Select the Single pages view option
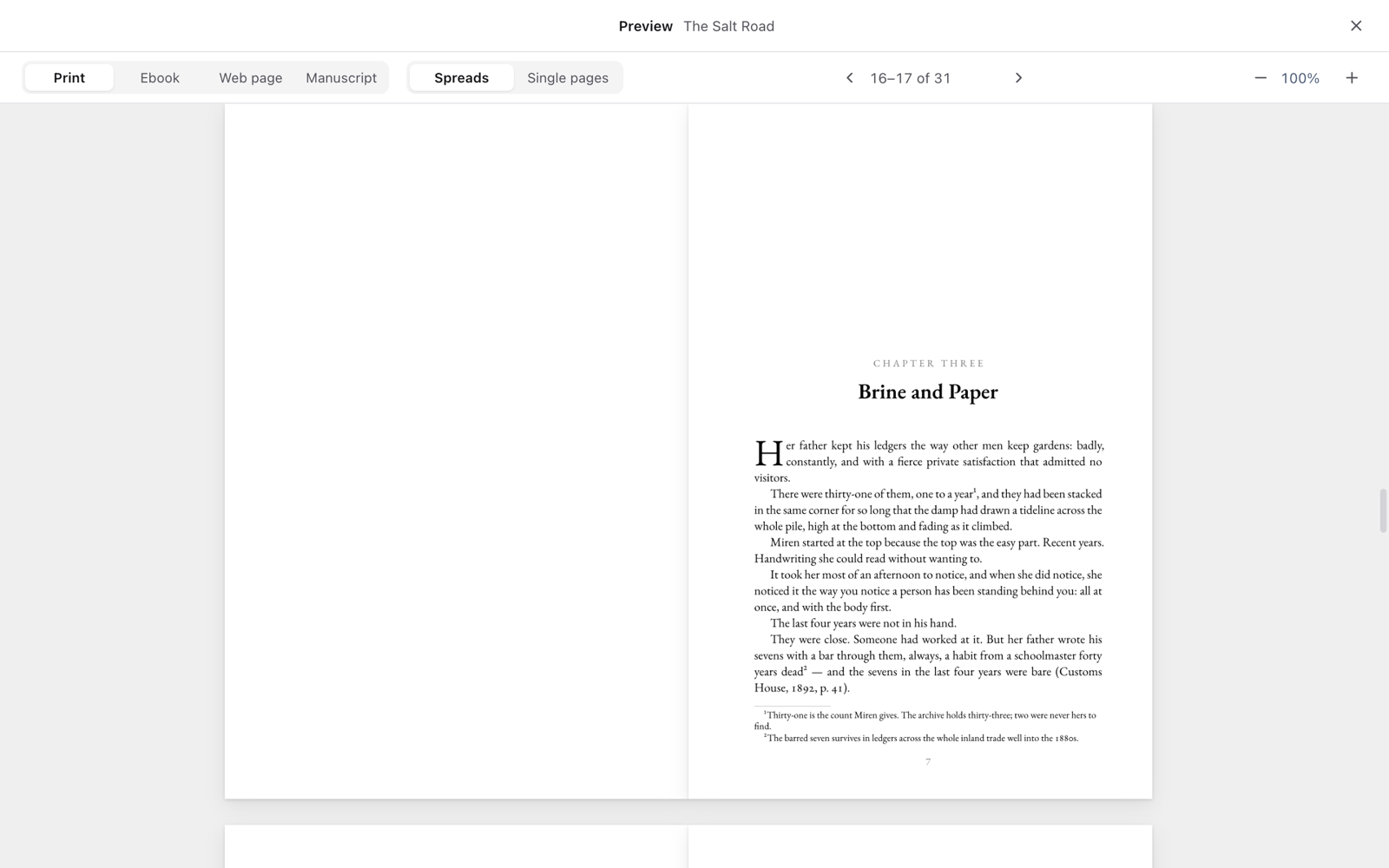Screen dimensions: 1389x868 [568, 78]
